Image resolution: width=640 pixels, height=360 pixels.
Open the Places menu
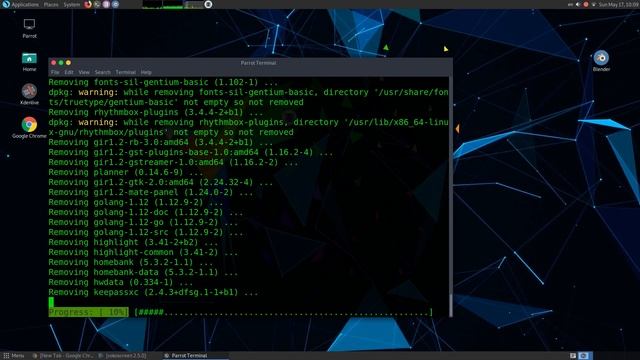tap(51, 4)
